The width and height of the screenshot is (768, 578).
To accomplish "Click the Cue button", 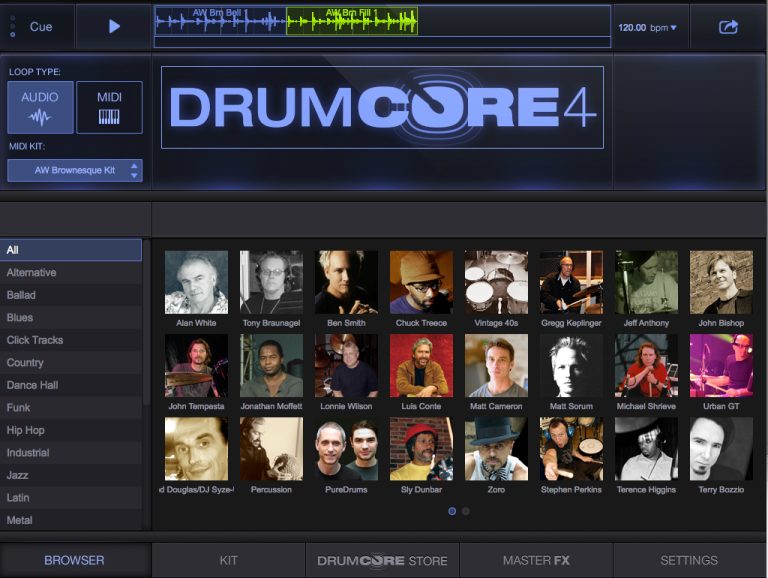I will coord(41,26).
